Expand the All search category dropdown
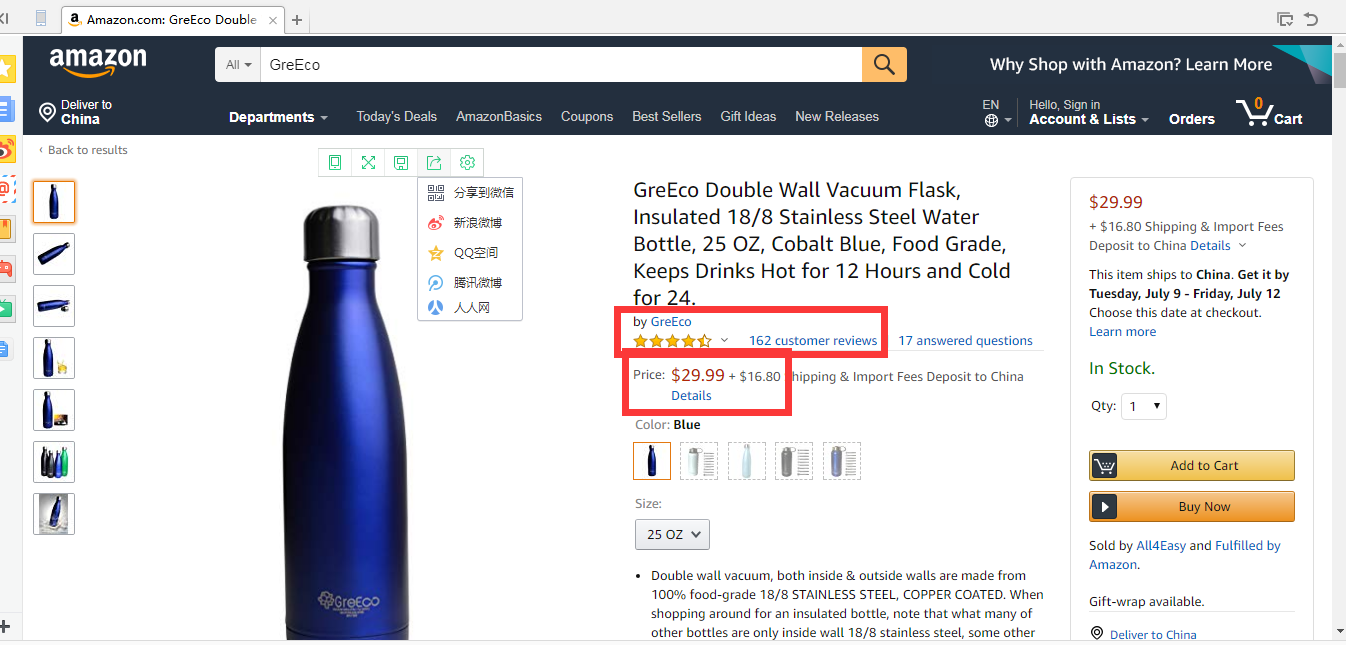Screen dimensions: 1346x645 [x=238, y=65]
